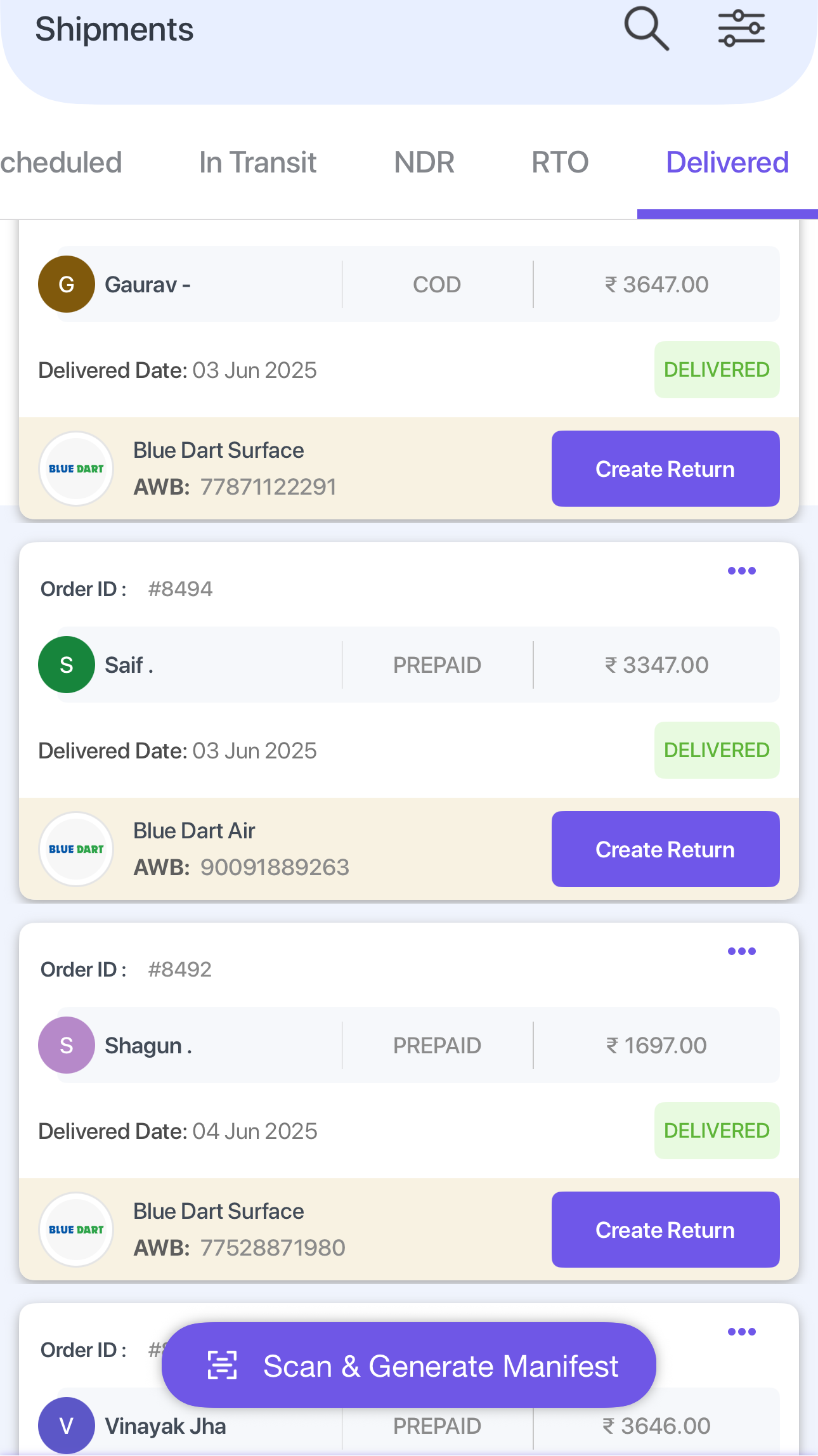The width and height of the screenshot is (818, 1456).
Task: Open three-dot menu for order #8492
Action: (741, 951)
